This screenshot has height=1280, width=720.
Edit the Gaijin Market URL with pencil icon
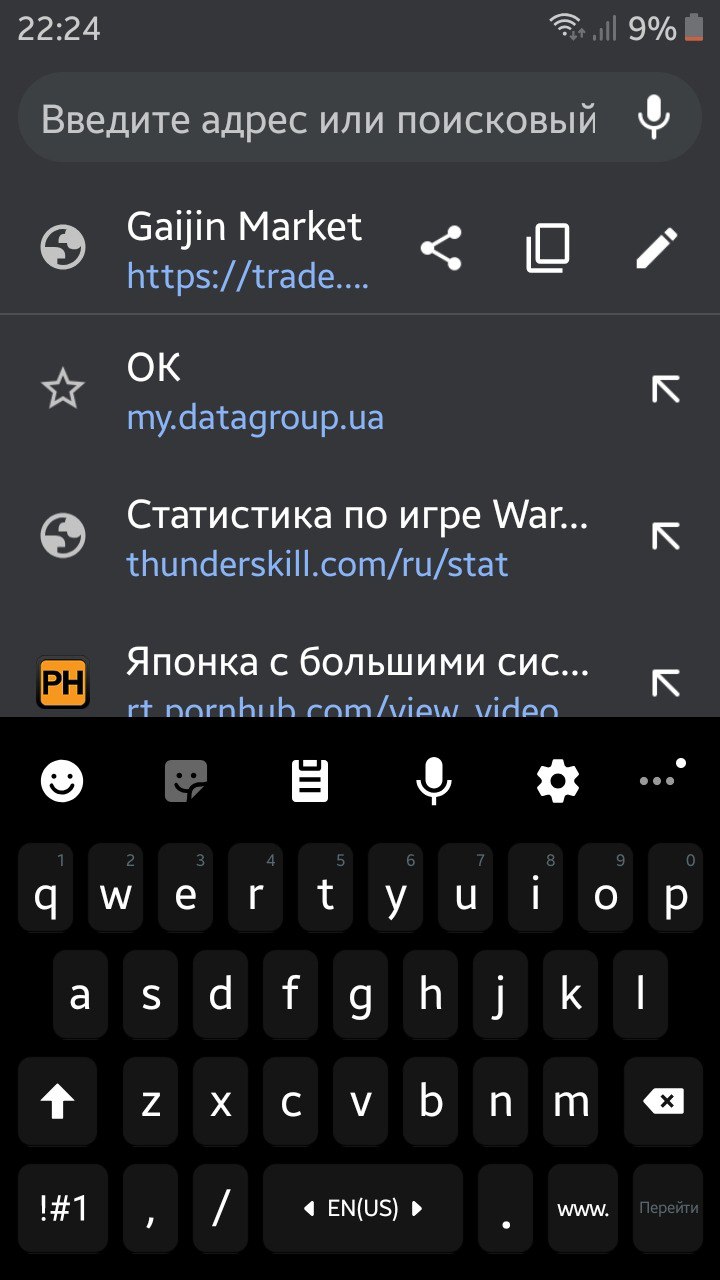click(x=657, y=248)
